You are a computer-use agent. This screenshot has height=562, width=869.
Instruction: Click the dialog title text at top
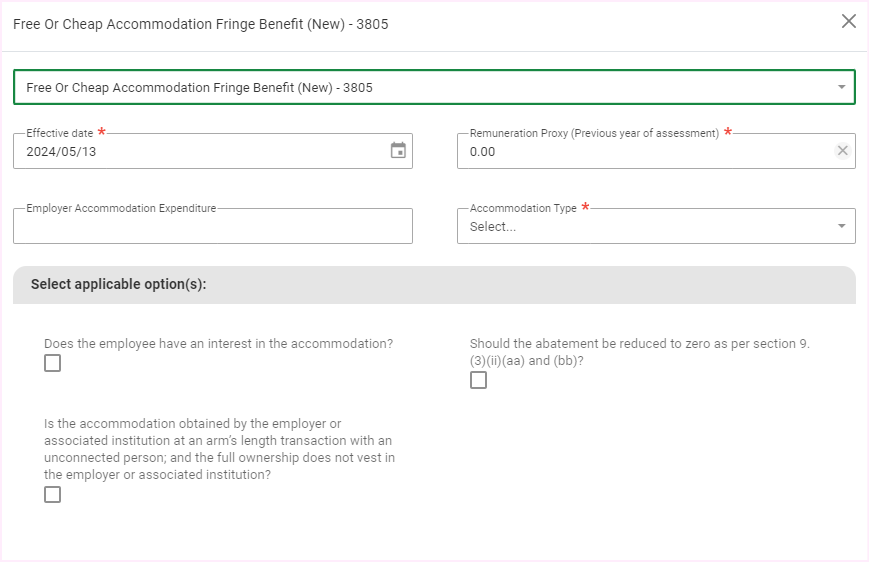click(201, 23)
